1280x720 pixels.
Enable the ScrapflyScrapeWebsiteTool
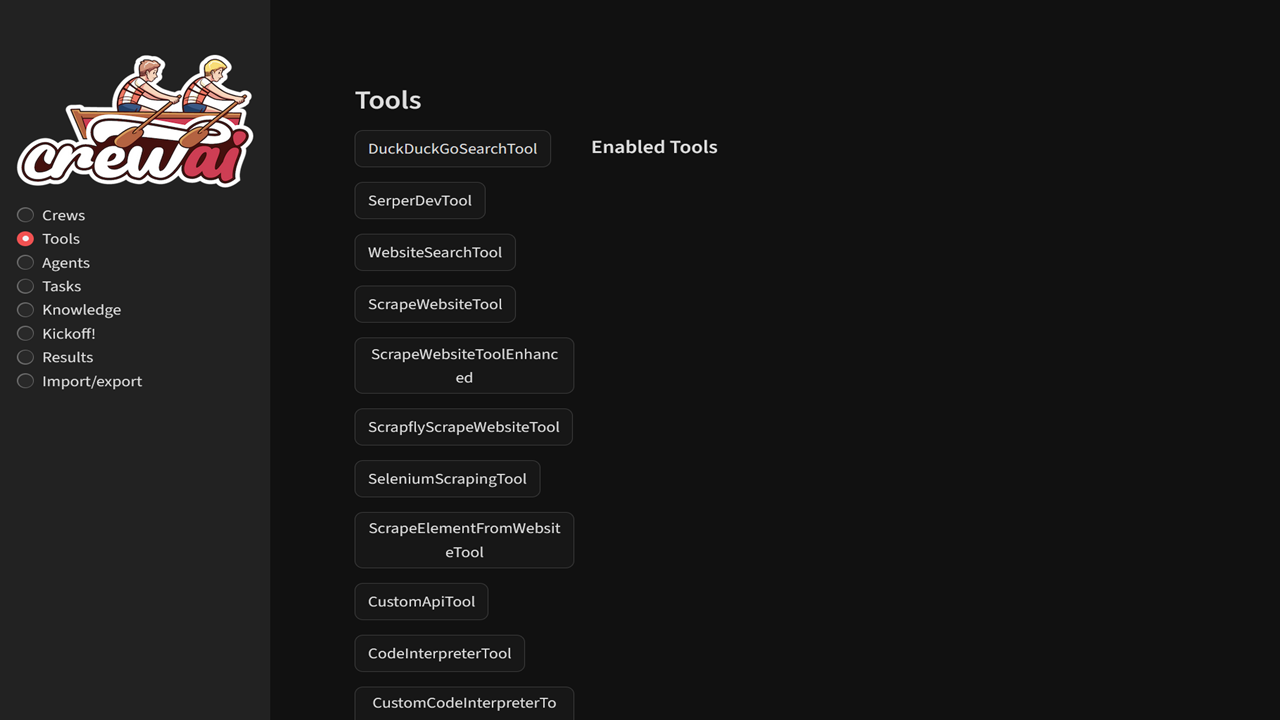click(x=464, y=427)
